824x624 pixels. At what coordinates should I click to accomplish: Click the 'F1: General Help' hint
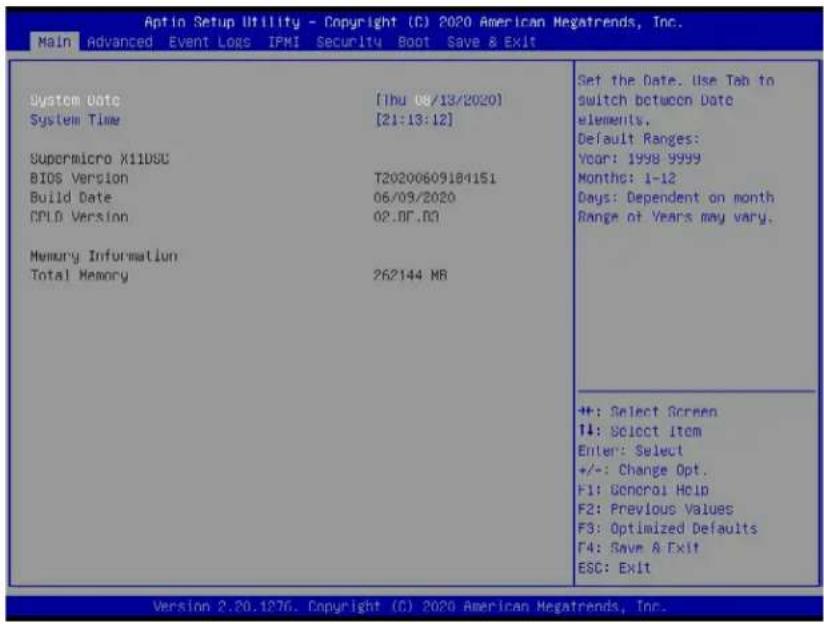tap(643, 490)
